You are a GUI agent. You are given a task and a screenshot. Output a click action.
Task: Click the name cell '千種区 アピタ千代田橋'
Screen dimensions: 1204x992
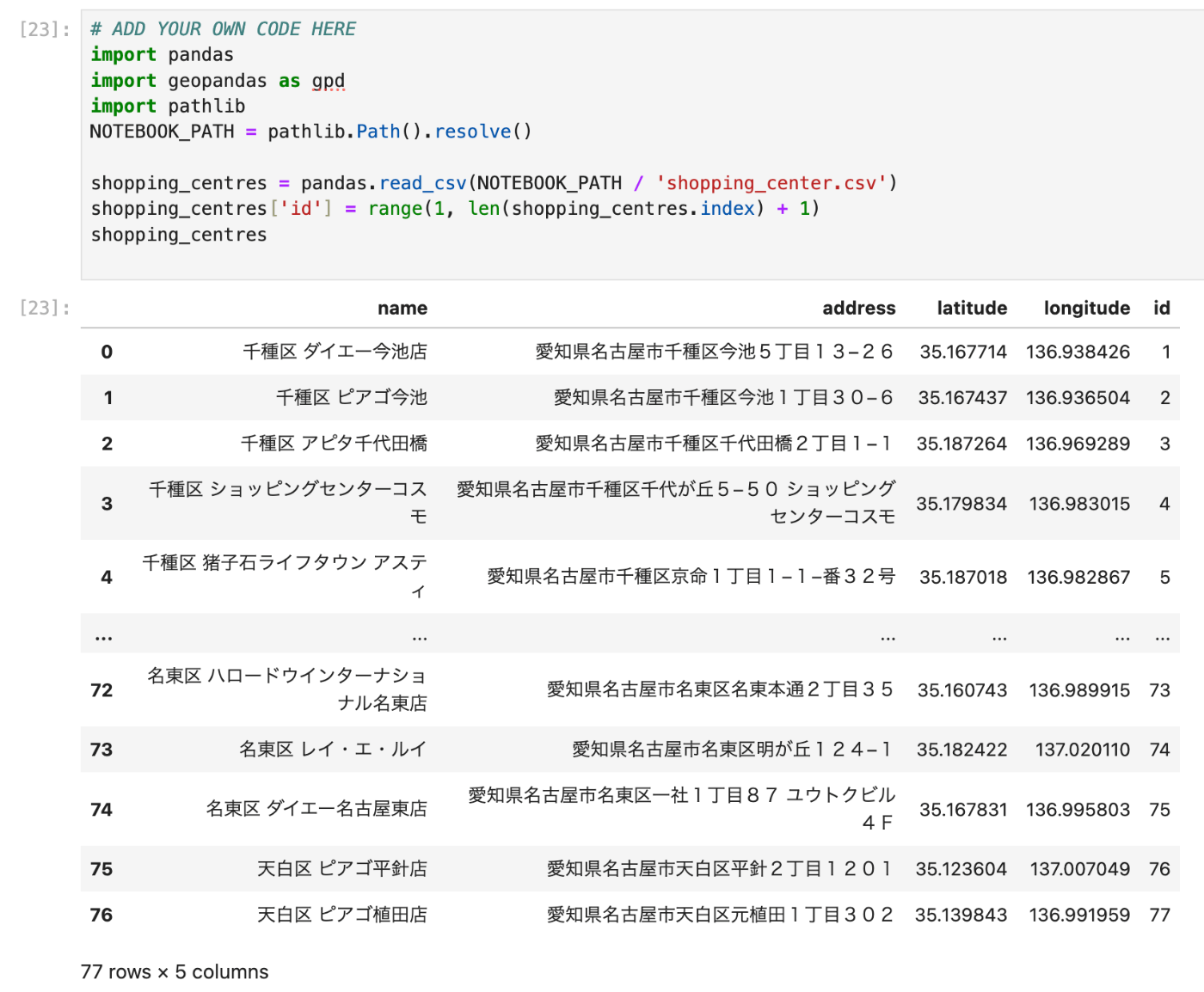tap(334, 444)
